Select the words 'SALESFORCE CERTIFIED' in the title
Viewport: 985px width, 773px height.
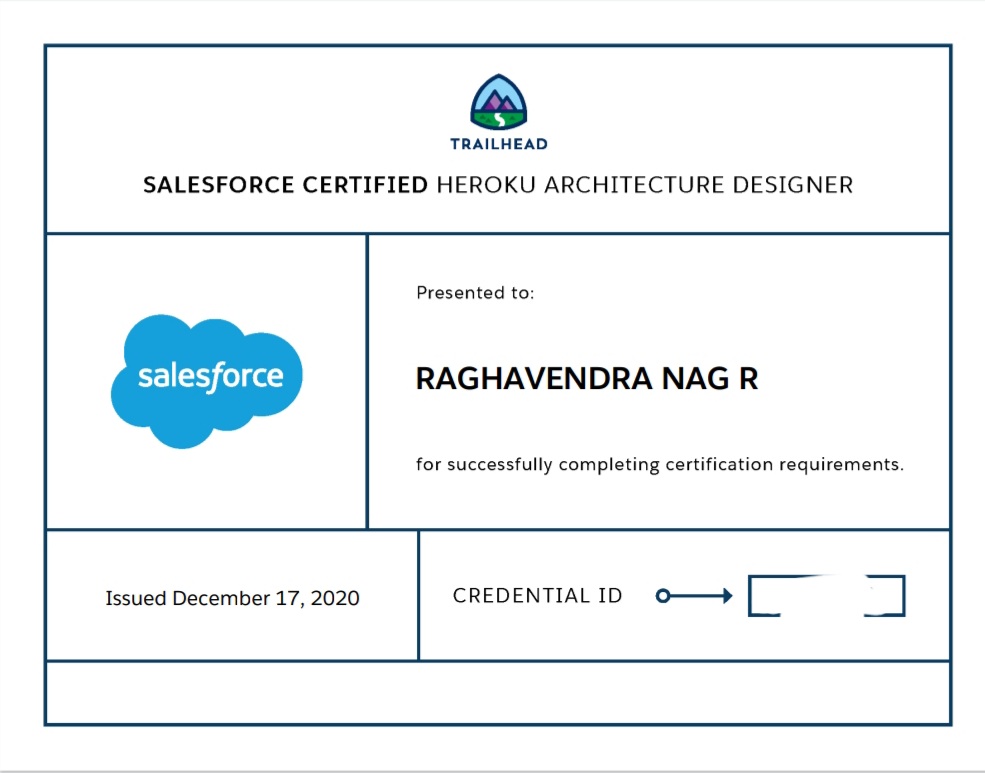tap(285, 185)
